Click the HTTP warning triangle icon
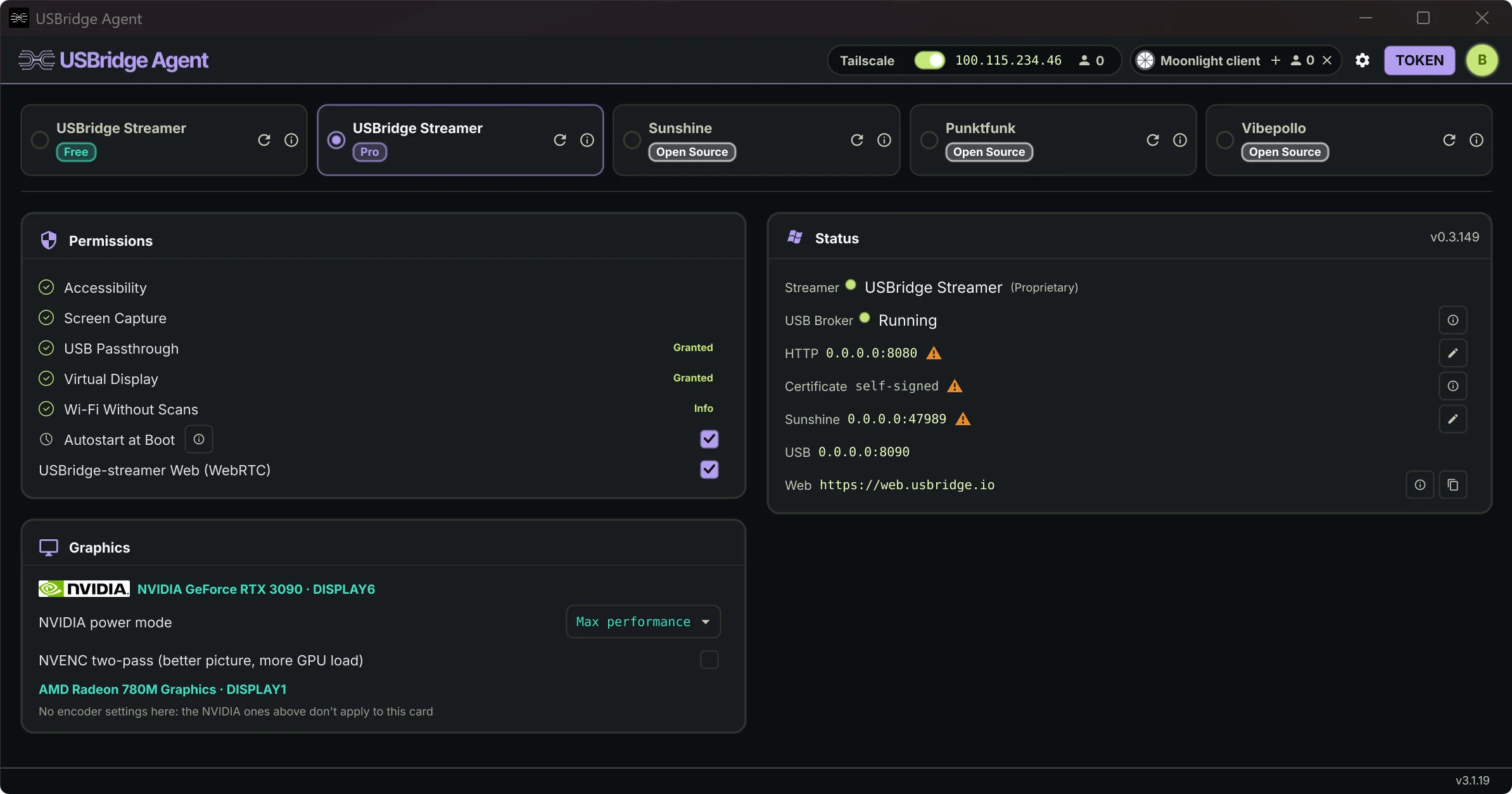Viewport: 1512px width, 794px height. [x=934, y=353]
